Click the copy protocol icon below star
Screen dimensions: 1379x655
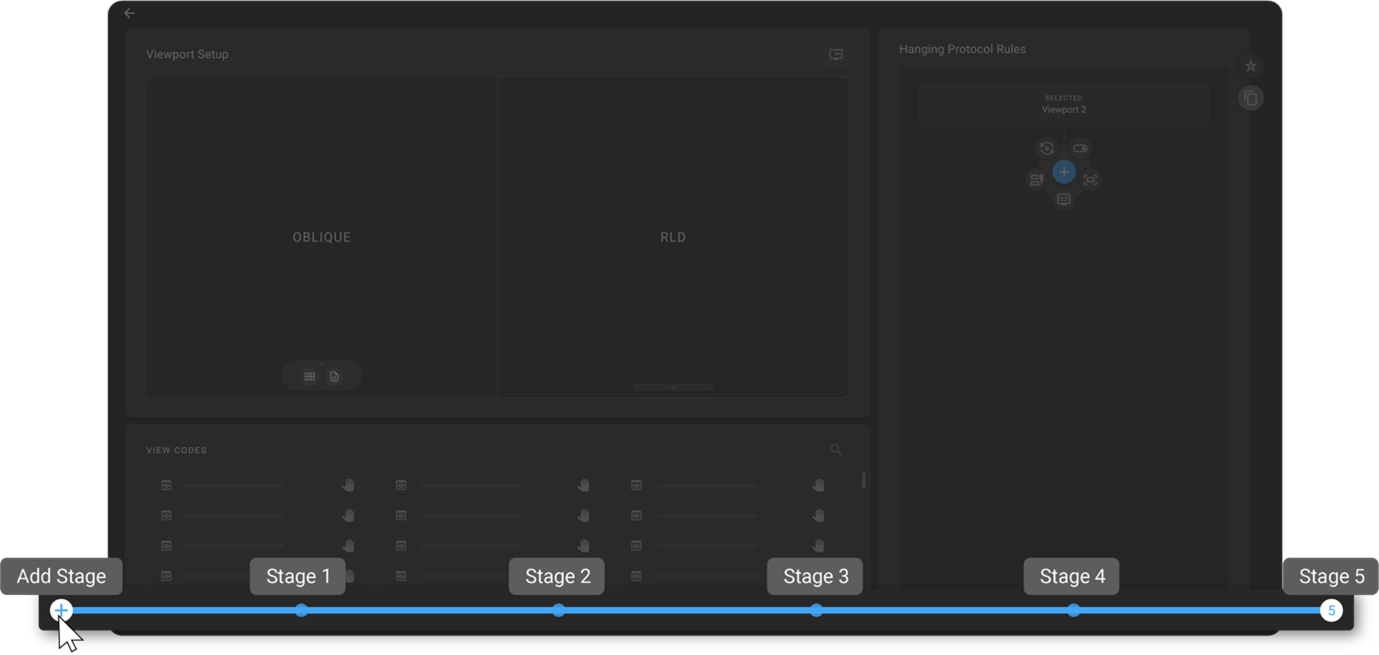point(1250,98)
